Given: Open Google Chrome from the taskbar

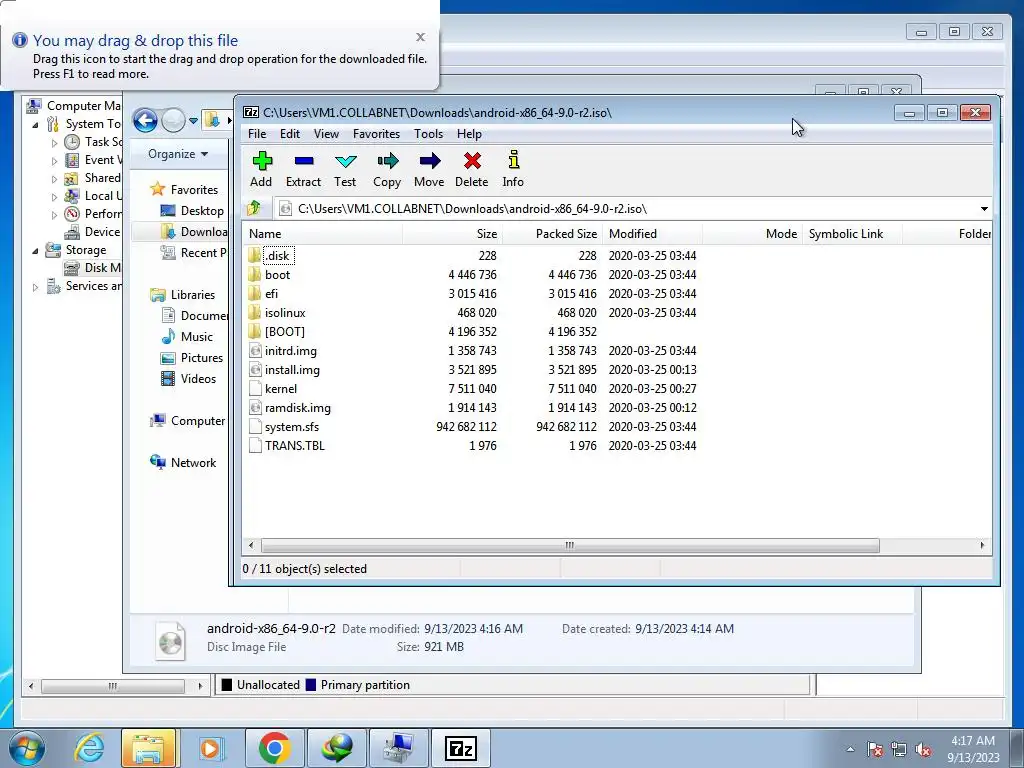Looking at the screenshot, I should click(274, 748).
